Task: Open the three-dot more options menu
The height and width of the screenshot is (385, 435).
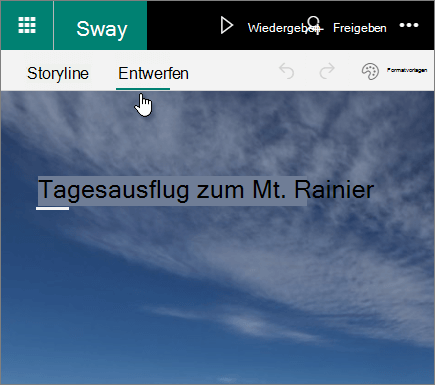Action: [409, 25]
